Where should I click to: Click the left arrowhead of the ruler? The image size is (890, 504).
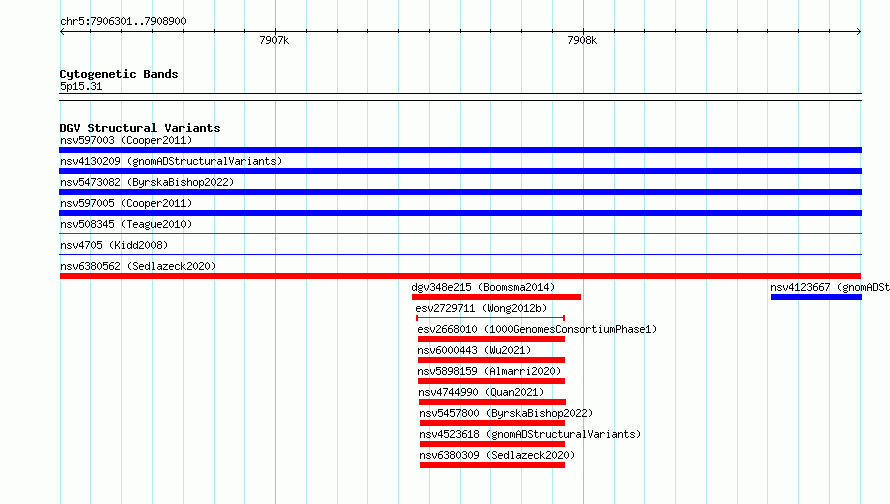pyautogui.click(x=62, y=31)
